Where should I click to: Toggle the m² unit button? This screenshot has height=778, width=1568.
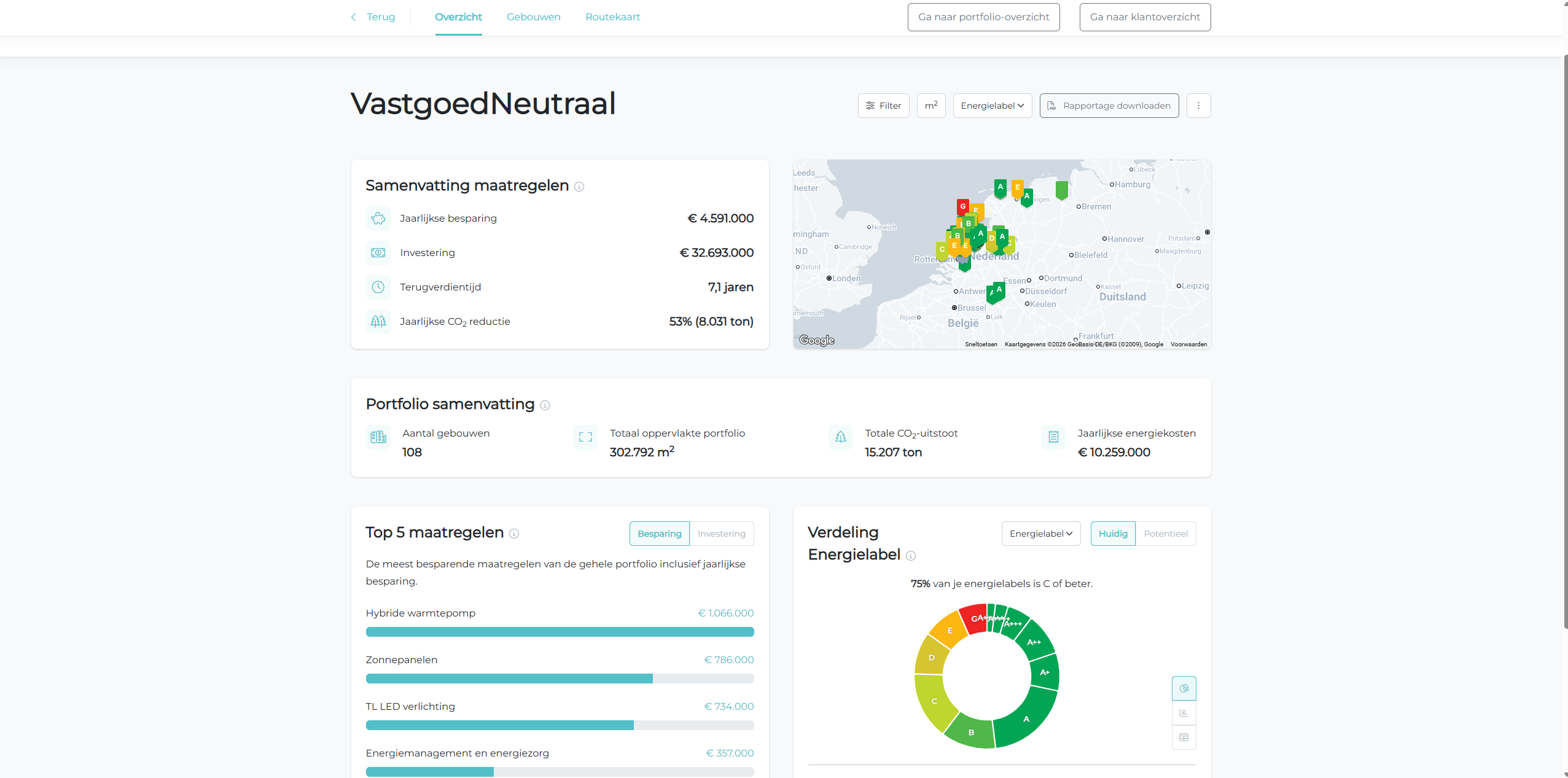tap(930, 106)
